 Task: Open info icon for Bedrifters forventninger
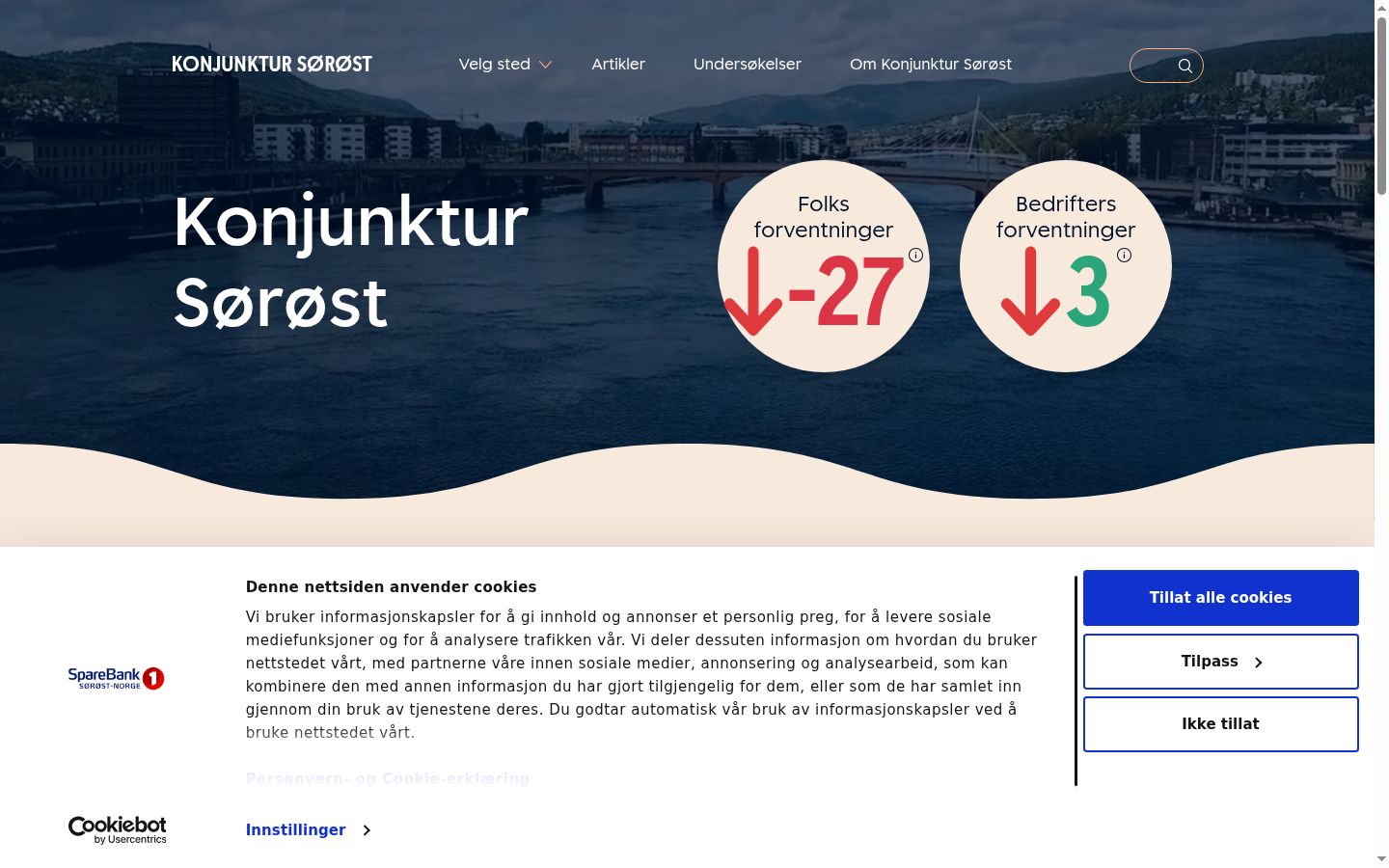pos(1125,256)
